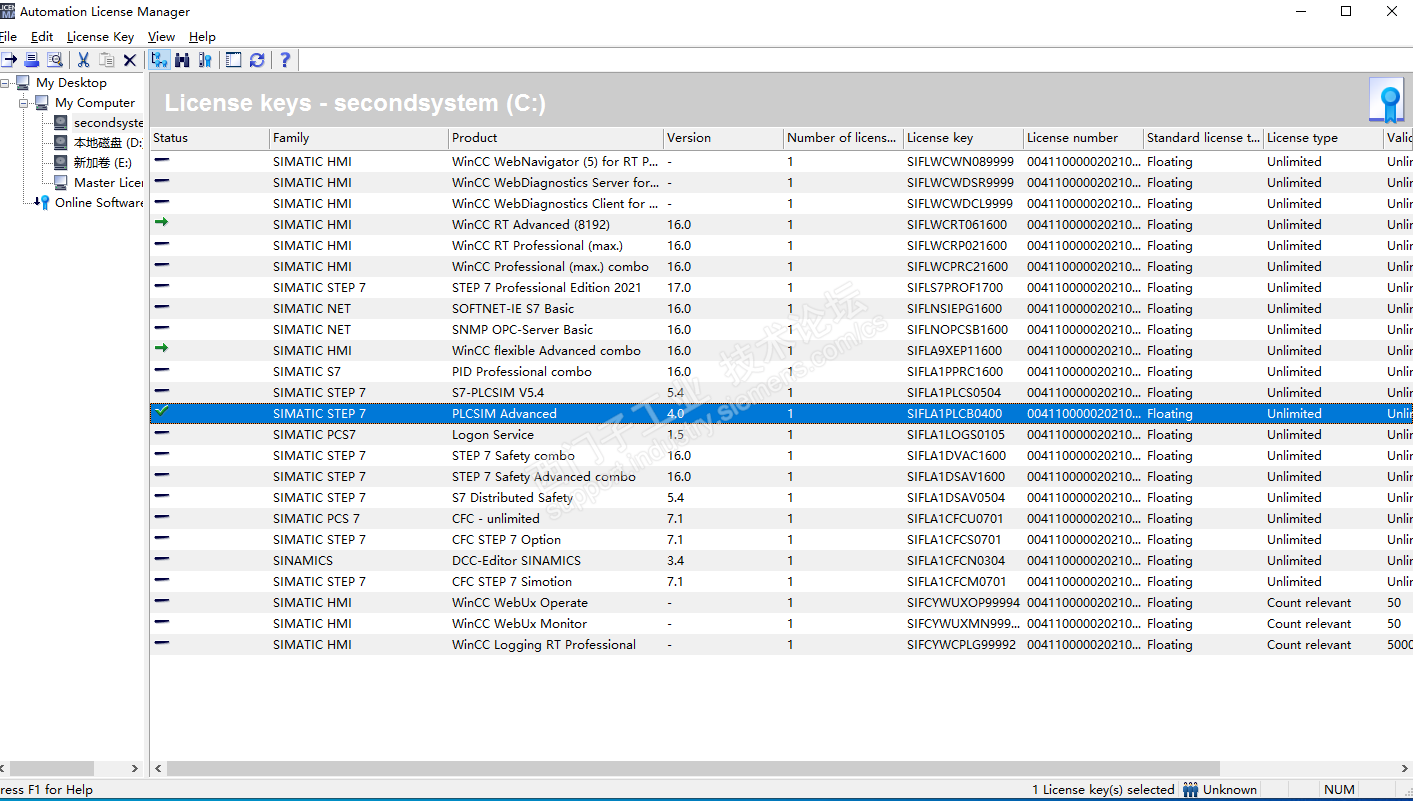This screenshot has height=801, width=1413.
Task: Select the SNMP OPC-Server Basic product
Action: pos(522,329)
